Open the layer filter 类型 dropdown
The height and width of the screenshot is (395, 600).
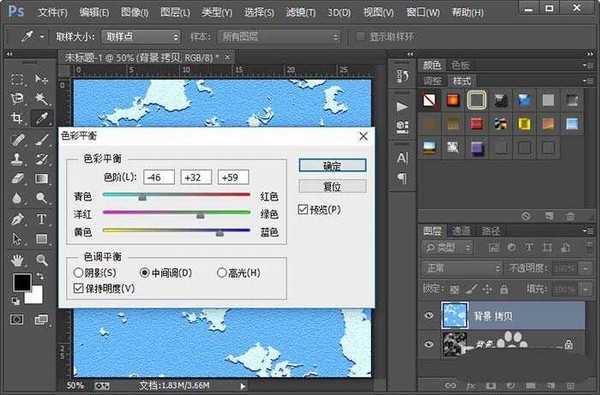pos(447,248)
